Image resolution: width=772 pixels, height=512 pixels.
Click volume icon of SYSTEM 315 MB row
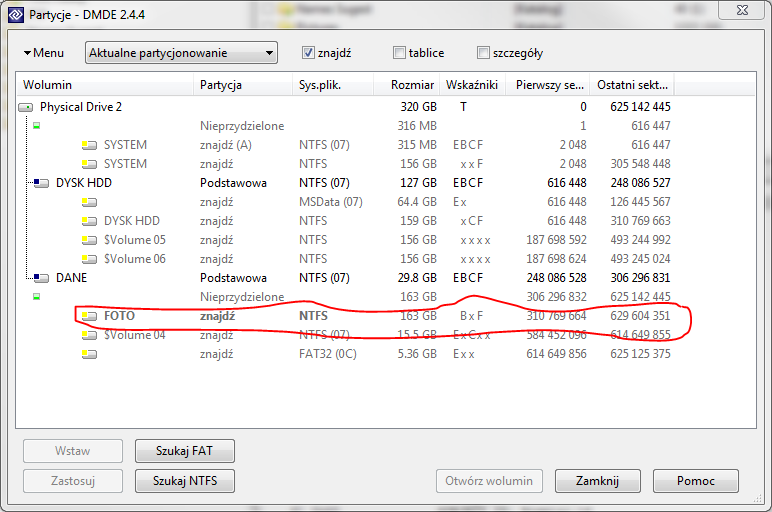[89, 145]
